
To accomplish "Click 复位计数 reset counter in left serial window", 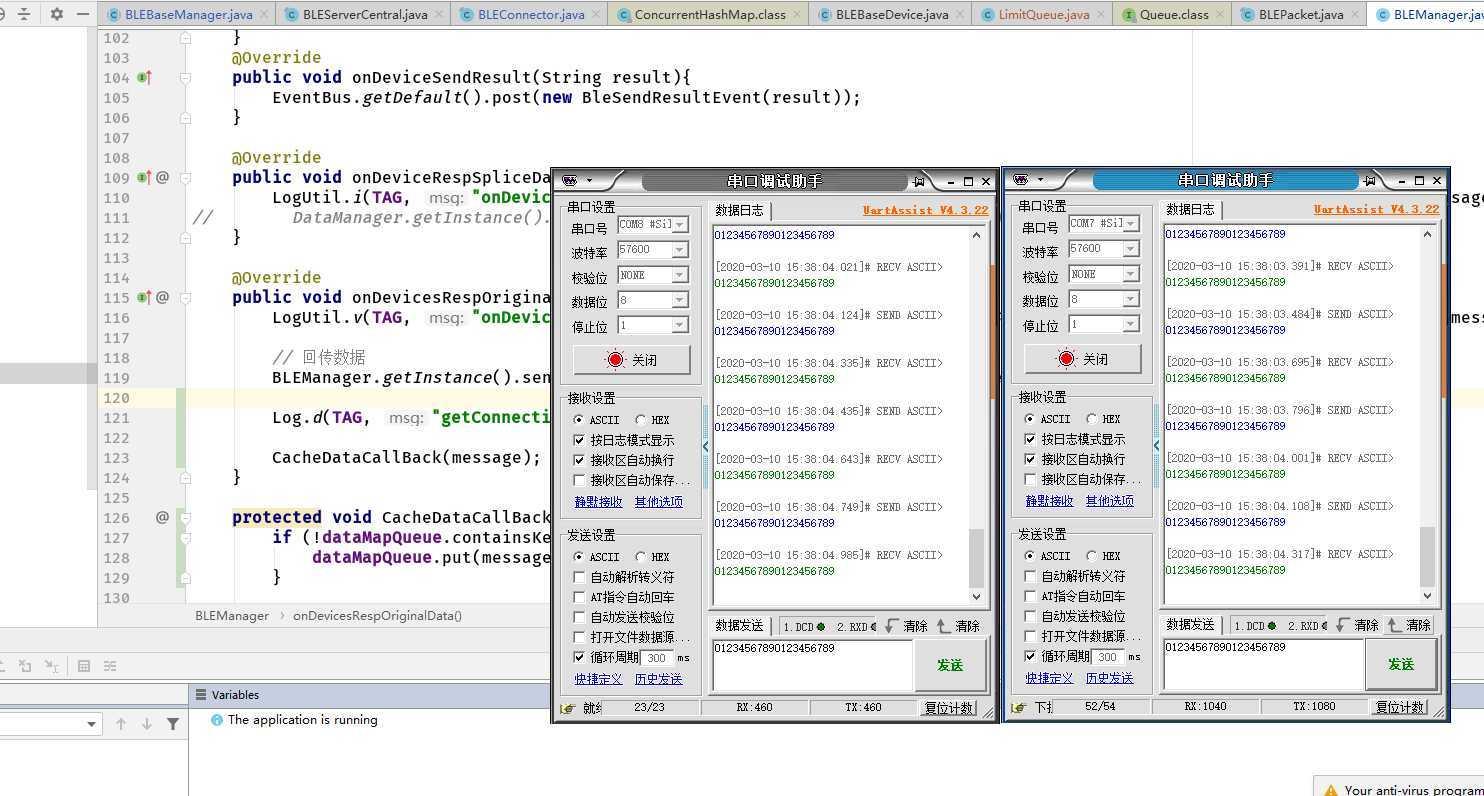I will (x=948, y=708).
